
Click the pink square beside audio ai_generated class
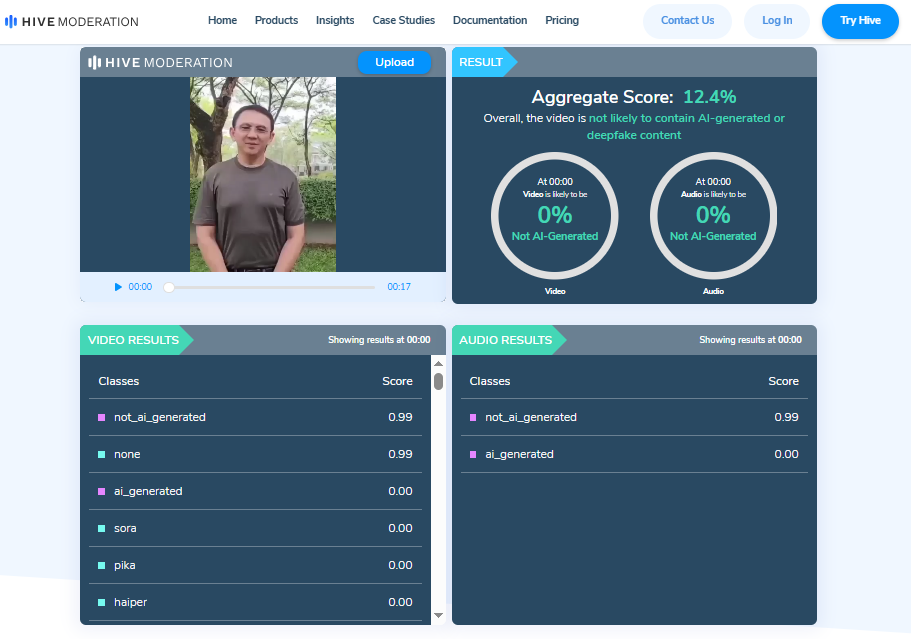coord(473,454)
